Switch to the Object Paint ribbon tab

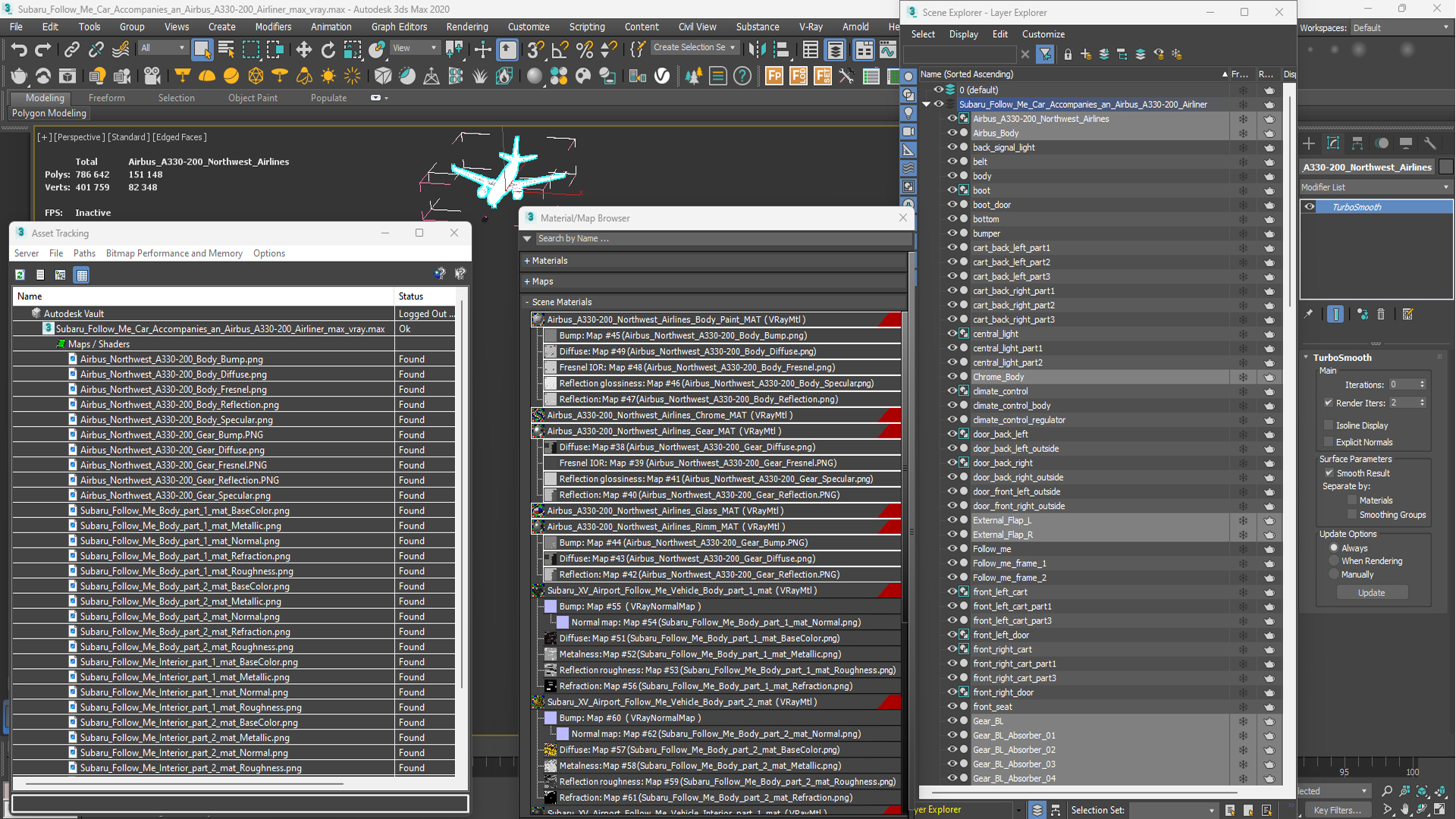pos(253,98)
